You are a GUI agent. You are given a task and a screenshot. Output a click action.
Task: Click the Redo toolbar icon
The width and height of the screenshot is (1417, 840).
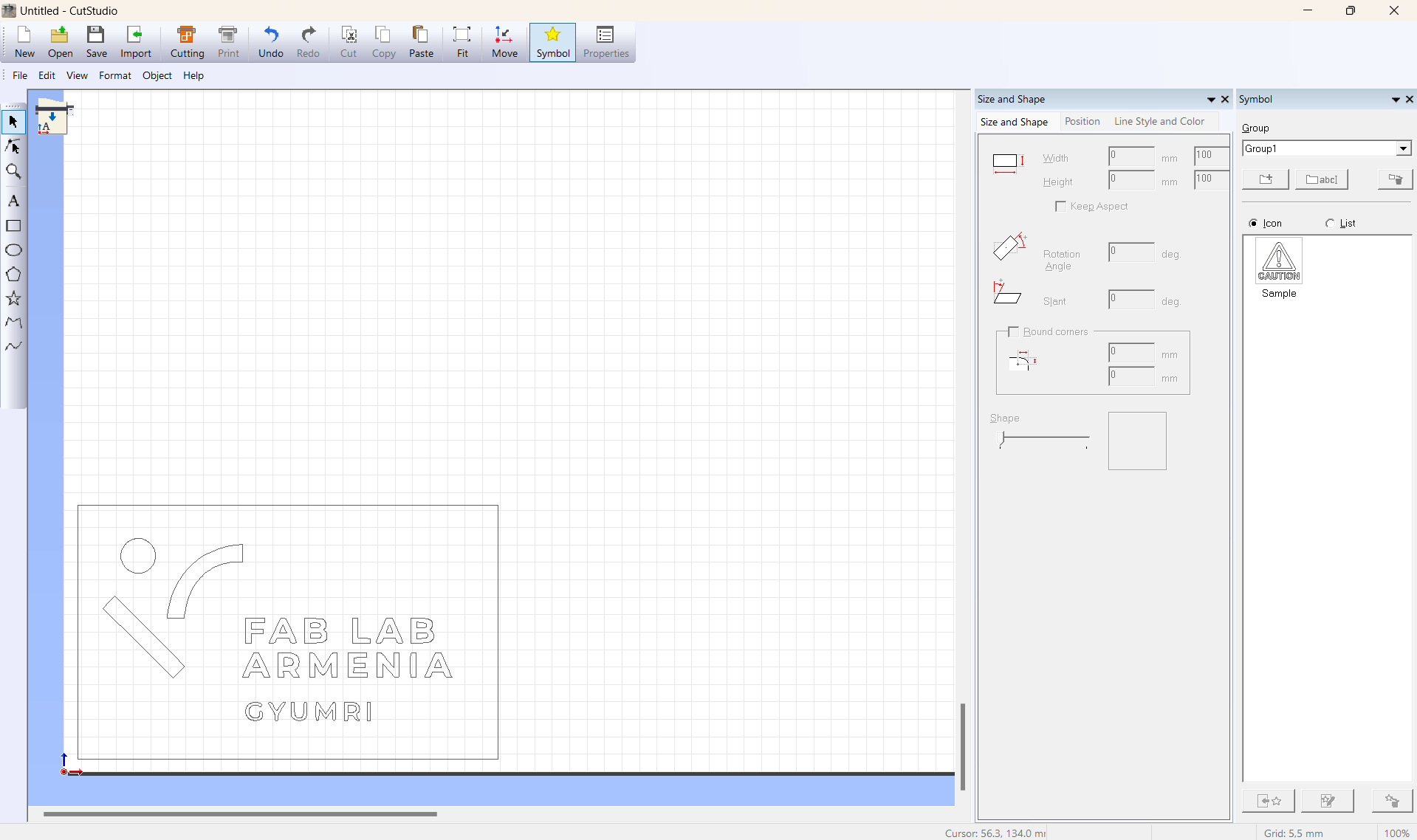click(308, 42)
